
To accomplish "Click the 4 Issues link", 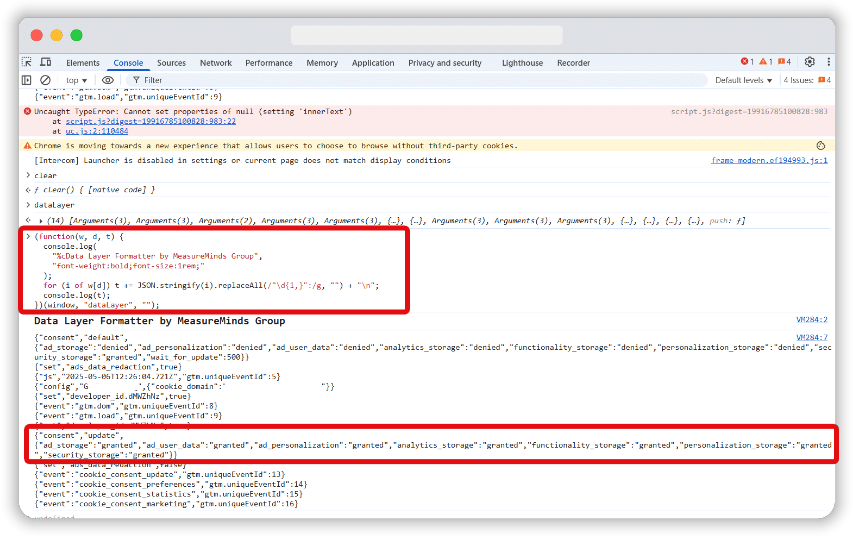I will pos(807,80).
